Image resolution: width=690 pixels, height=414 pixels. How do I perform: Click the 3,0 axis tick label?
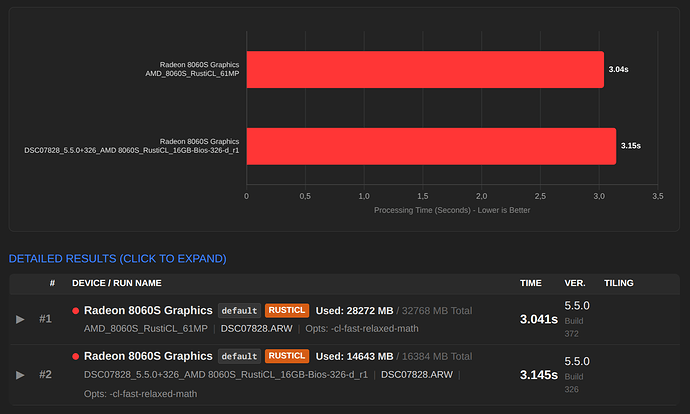pos(599,196)
